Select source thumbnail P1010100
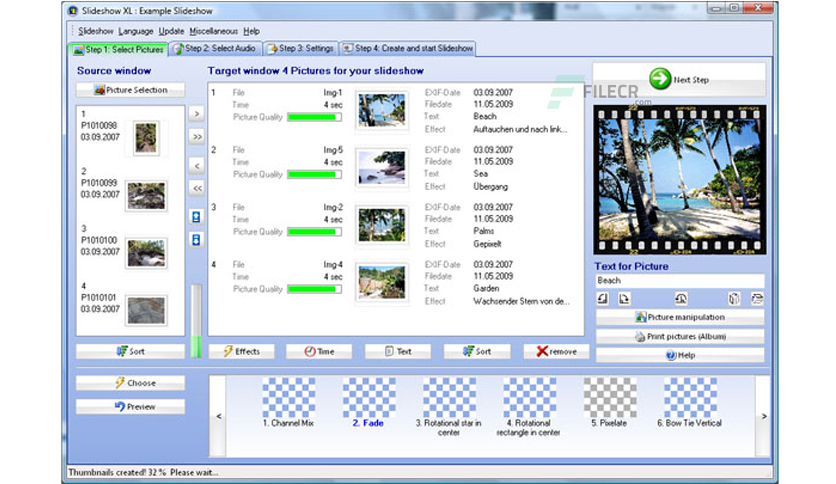This screenshot has width=836, height=484. click(x=146, y=253)
